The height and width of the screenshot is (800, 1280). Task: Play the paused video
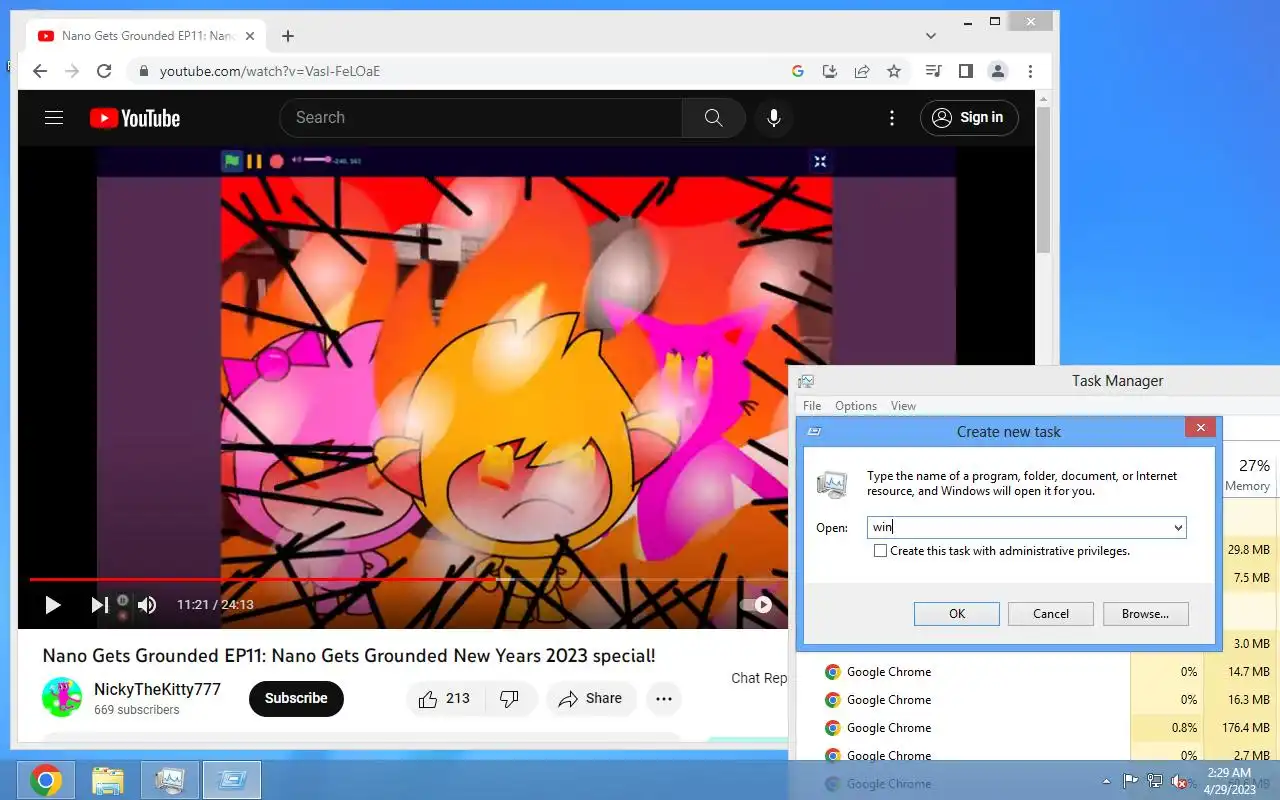[x=53, y=604]
